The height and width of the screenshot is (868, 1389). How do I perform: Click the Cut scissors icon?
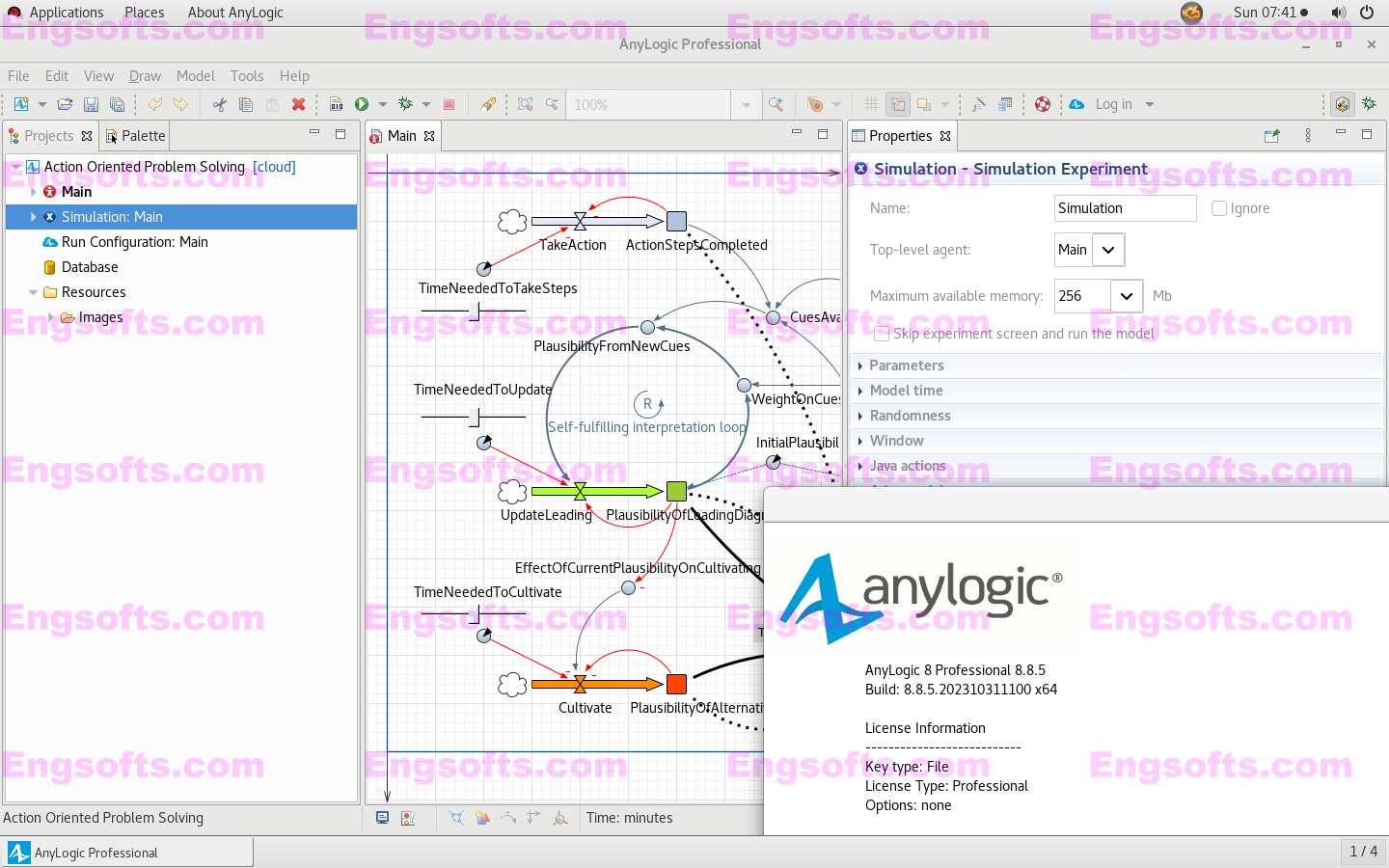(220, 104)
